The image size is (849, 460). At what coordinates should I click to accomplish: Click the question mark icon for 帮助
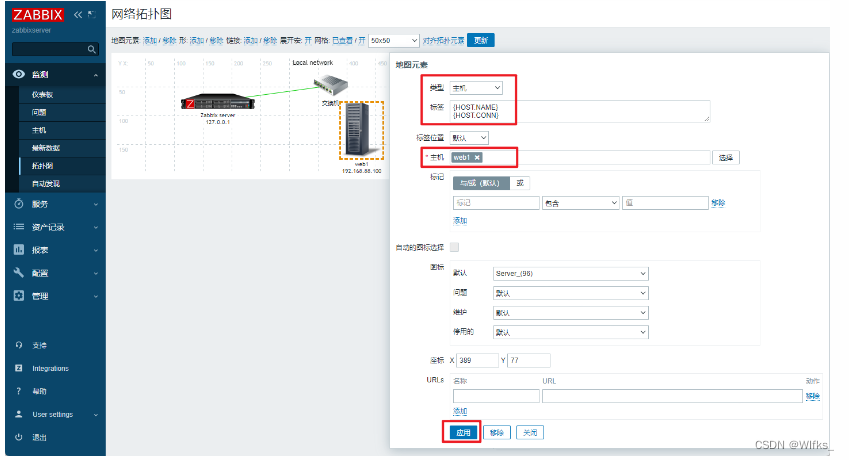coord(19,391)
